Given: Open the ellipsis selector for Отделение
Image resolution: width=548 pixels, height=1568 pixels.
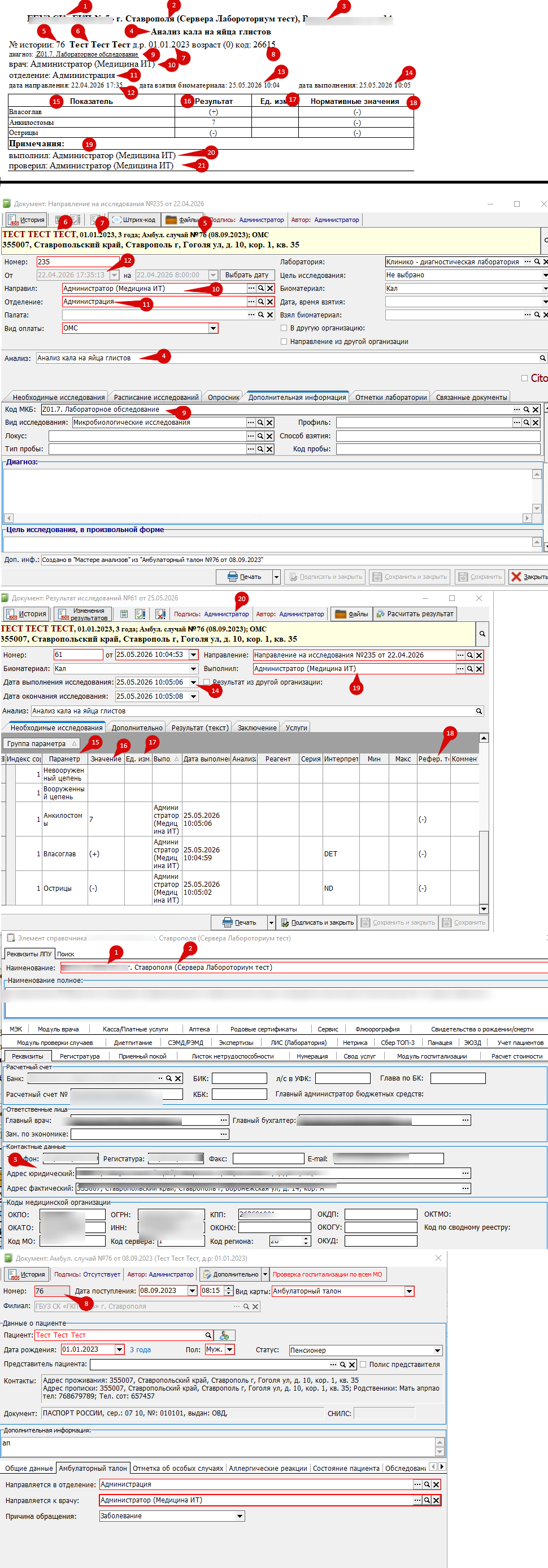Looking at the screenshot, I should 251,302.
